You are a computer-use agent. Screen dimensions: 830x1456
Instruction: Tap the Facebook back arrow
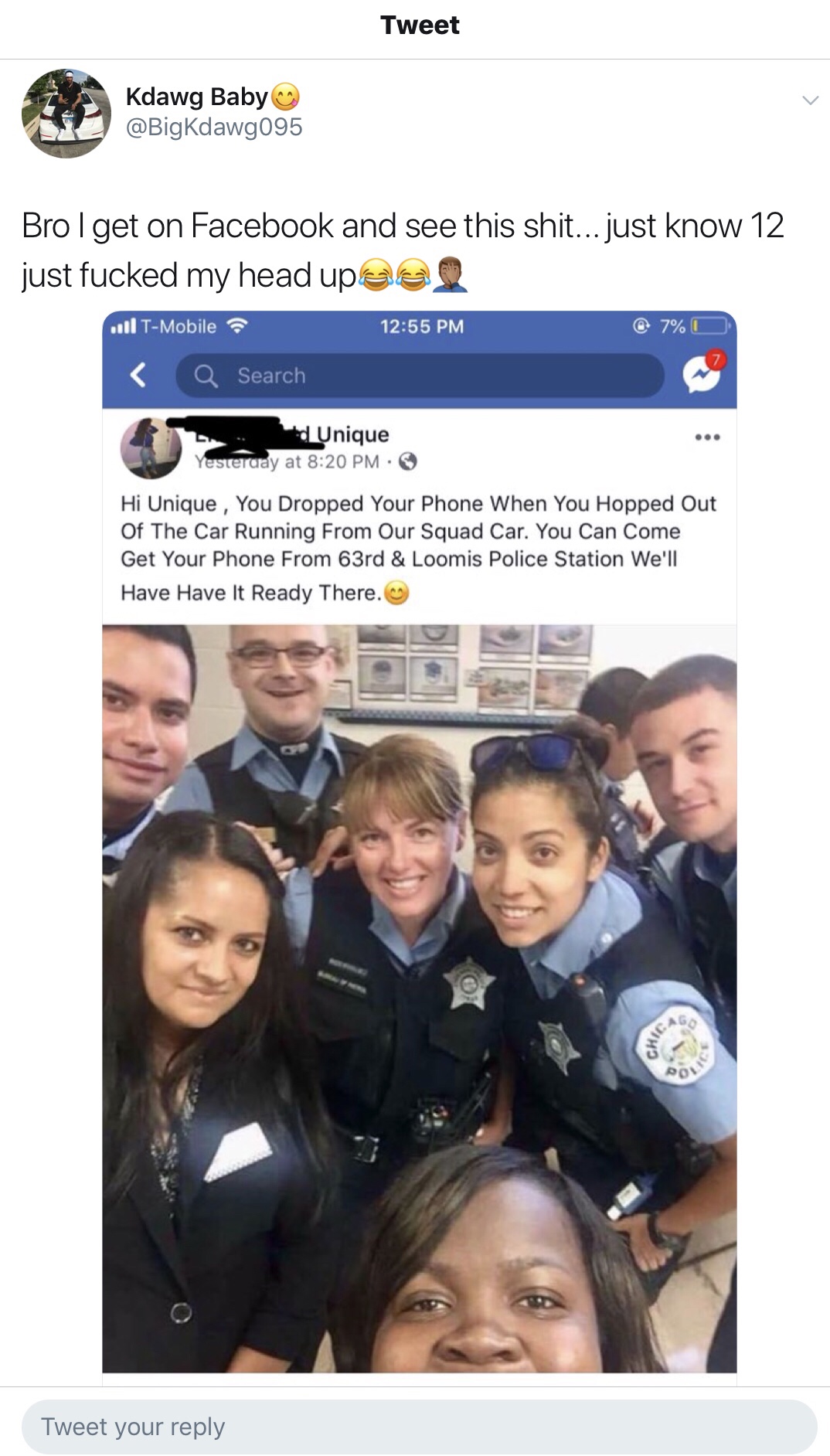coord(138,375)
